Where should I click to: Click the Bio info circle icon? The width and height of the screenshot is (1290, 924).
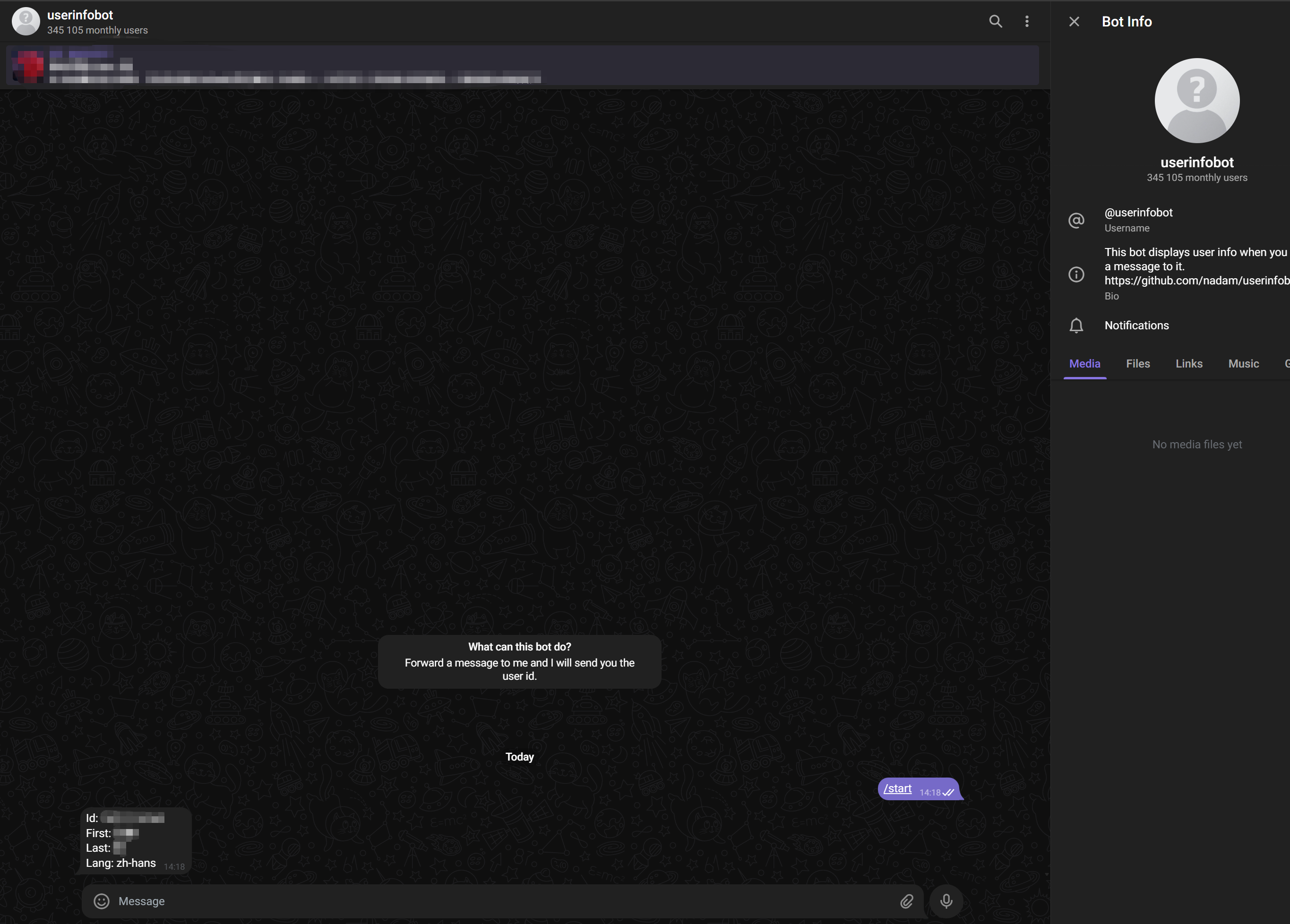tap(1076, 274)
